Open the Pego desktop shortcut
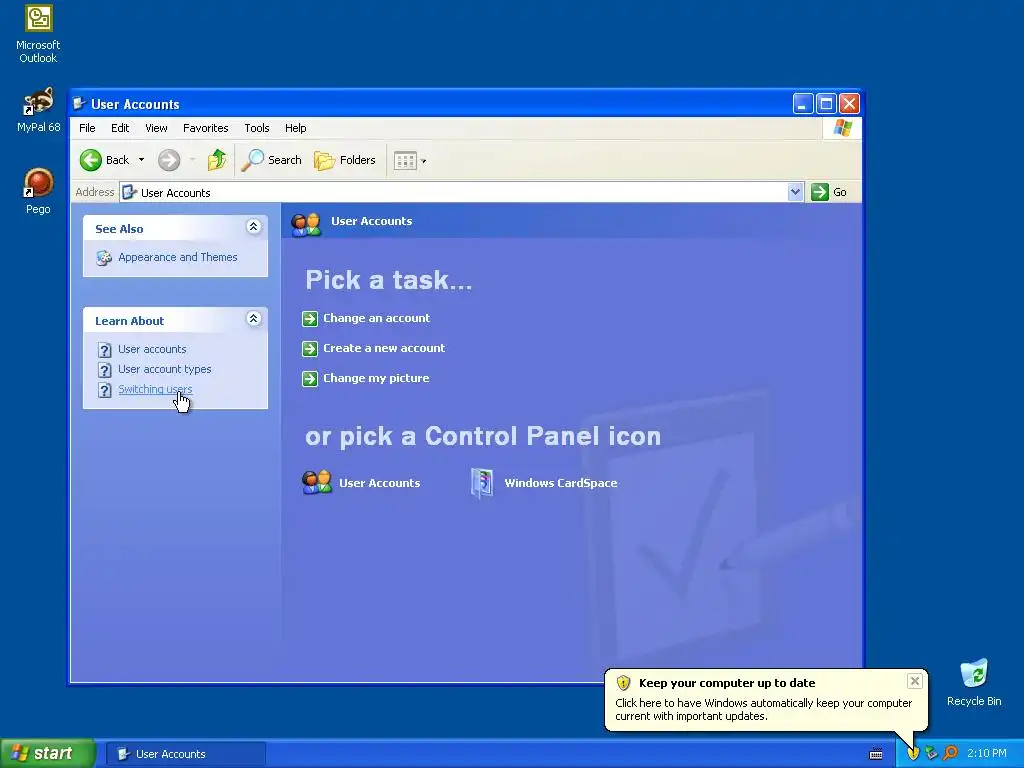The height and width of the screenshot is (768, 1024). (38, 191)
